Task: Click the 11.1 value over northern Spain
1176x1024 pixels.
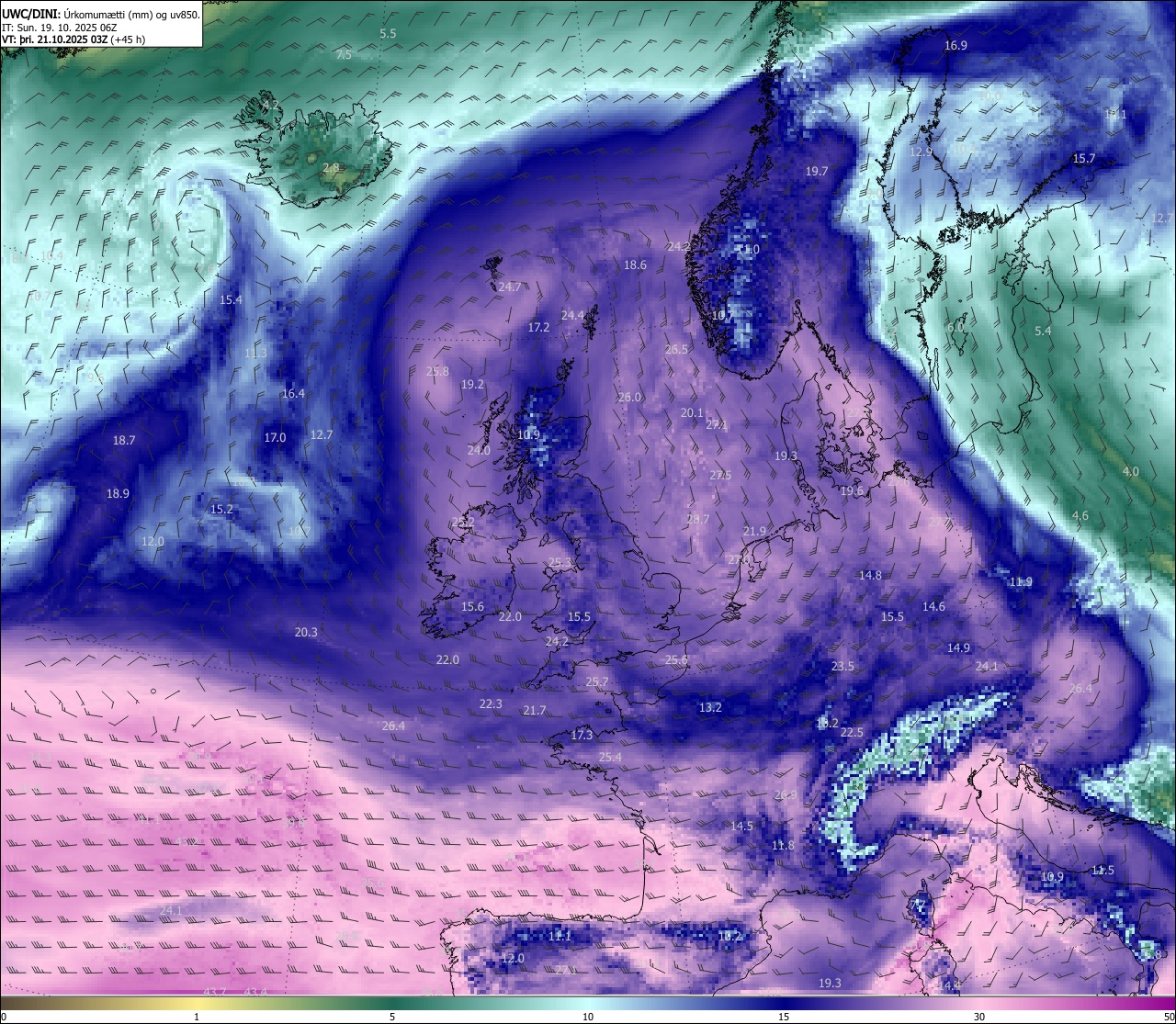Action: (560, 936)
